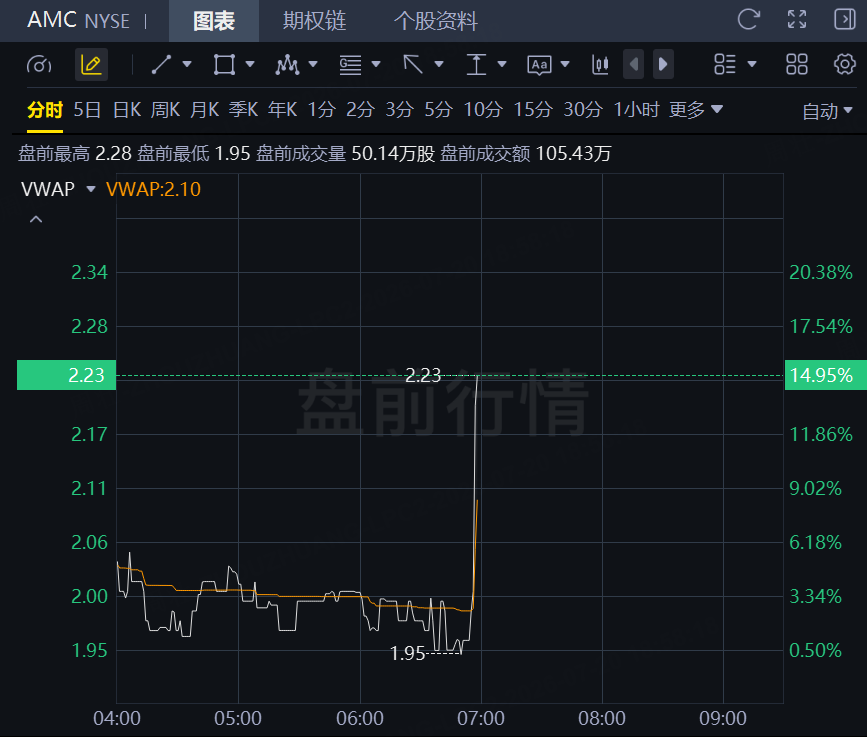Select 分时 timeframe
This screenshot has height=737, width=867.
click(45, 109)
